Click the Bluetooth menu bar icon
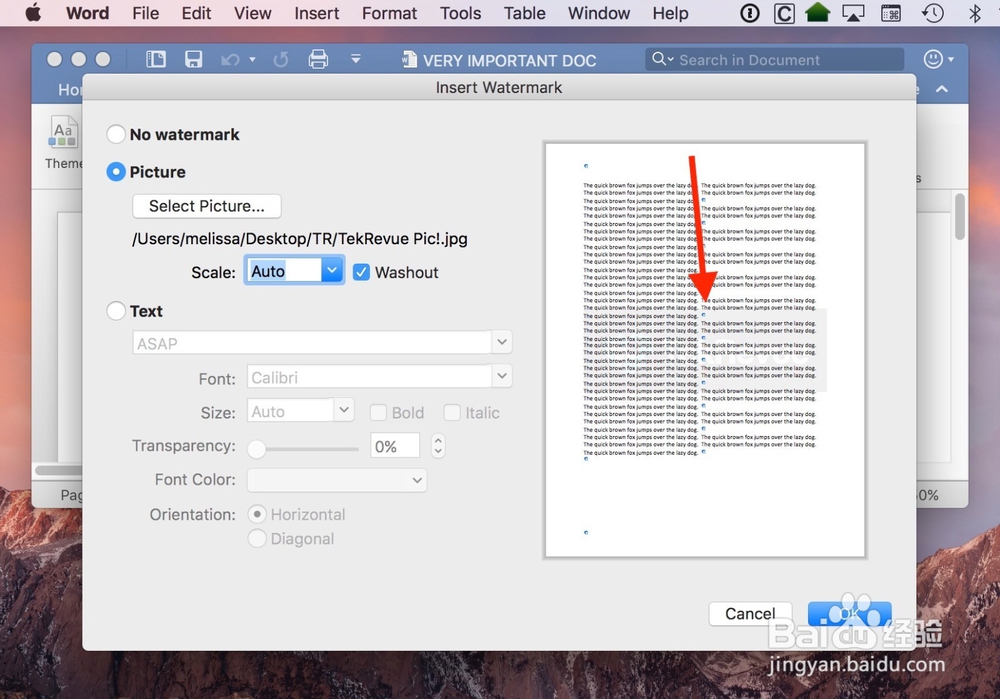1000x699 pixels. [974, 13]
